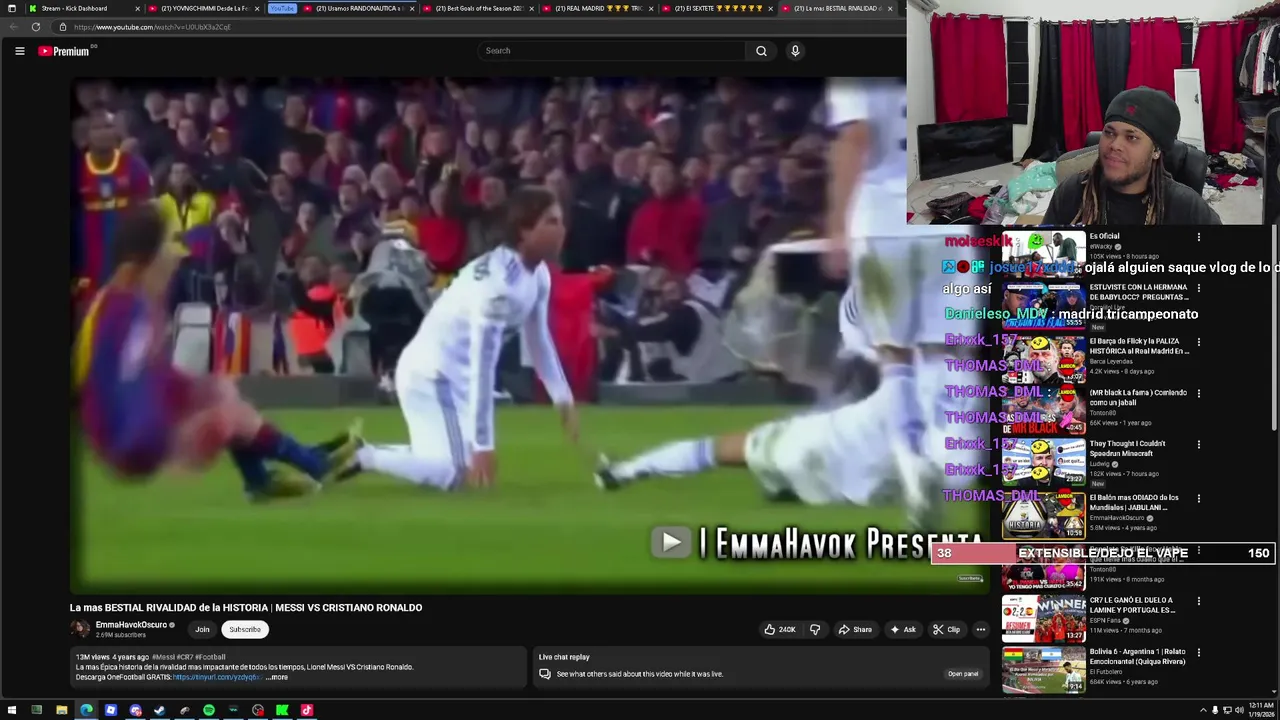This screenshot has width=1280, height=720.
Task: Open 'CR7 LE GANÓ EL DUELO' video title
Action: pyautogui.click(x=1132, y=605)
